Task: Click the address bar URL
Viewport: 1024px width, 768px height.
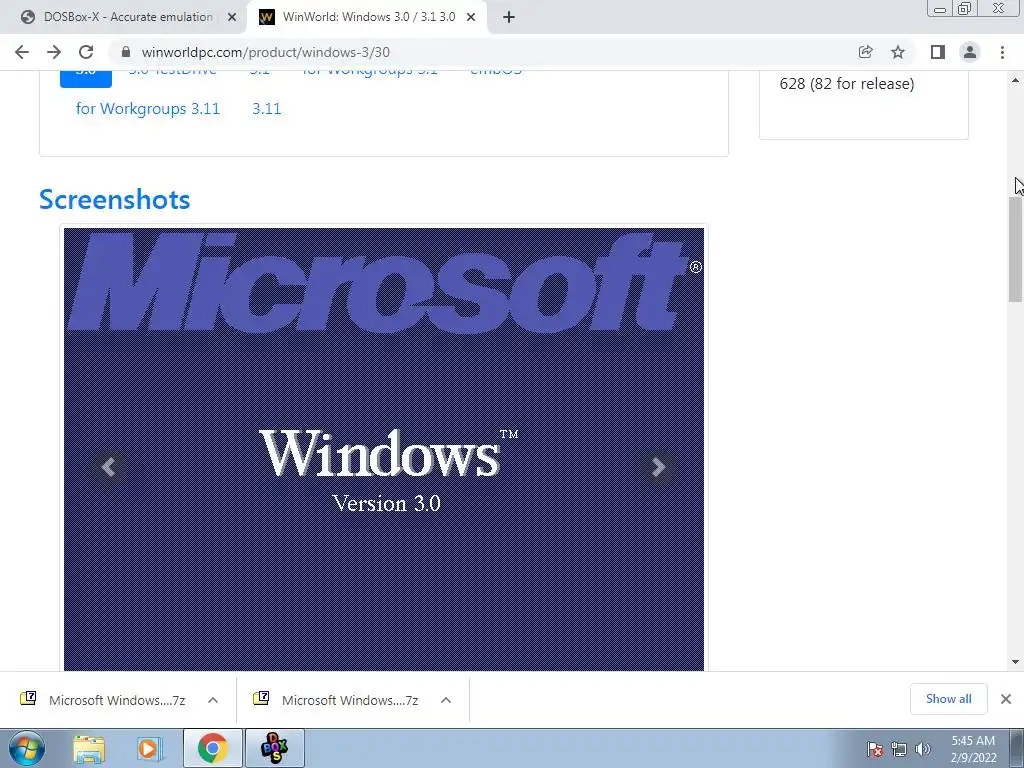Action: (266, 52)
